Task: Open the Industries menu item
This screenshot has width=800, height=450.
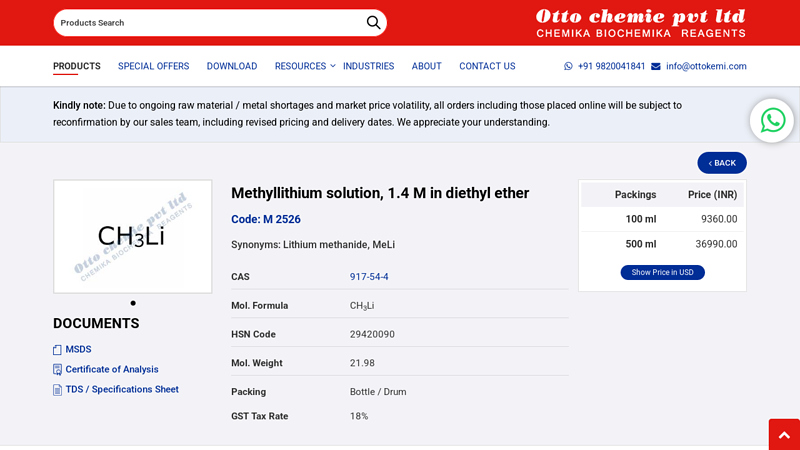Action: click(368, 67)
